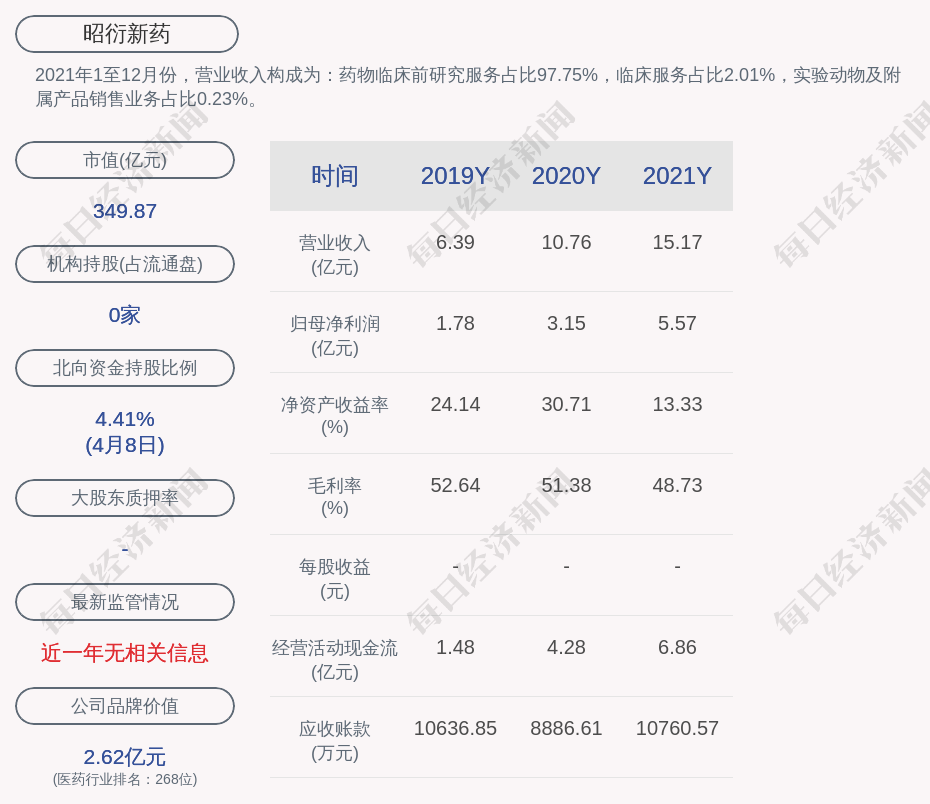Click the revenue composition paragraph starting 2021年1至12月份
The width and height of the screenshot is (930, 804).
468,87
